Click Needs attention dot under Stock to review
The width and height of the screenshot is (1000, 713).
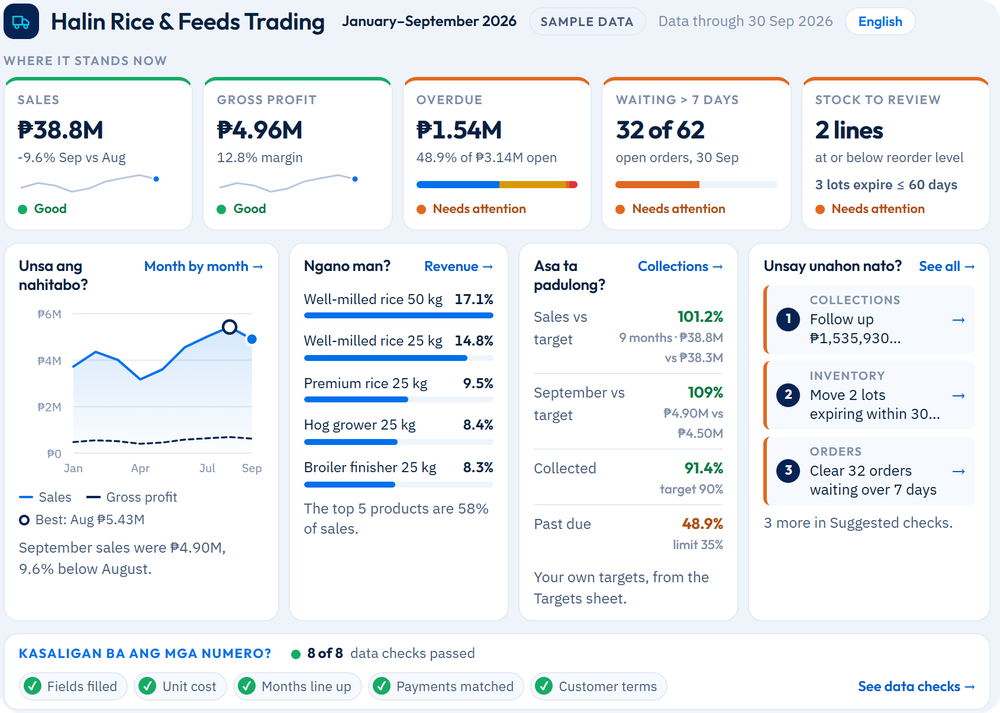click(820, 209)
